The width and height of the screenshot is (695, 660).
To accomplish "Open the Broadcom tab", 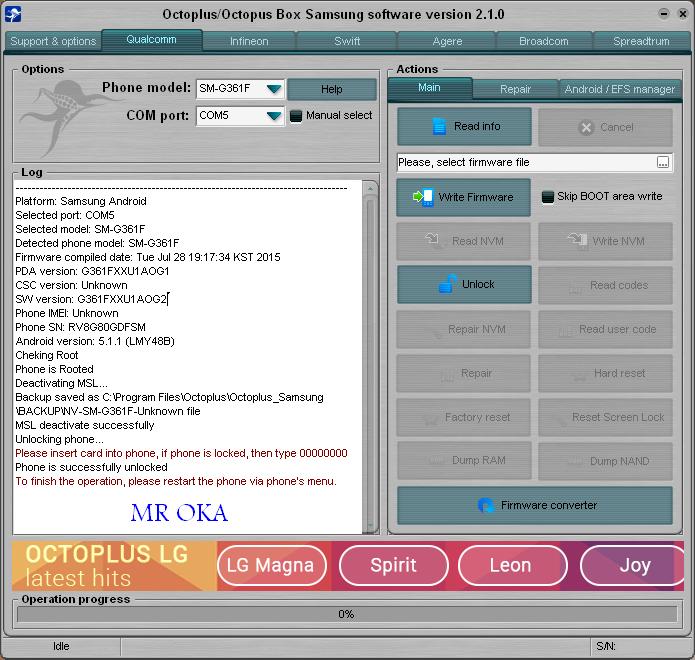I will 544,41.
